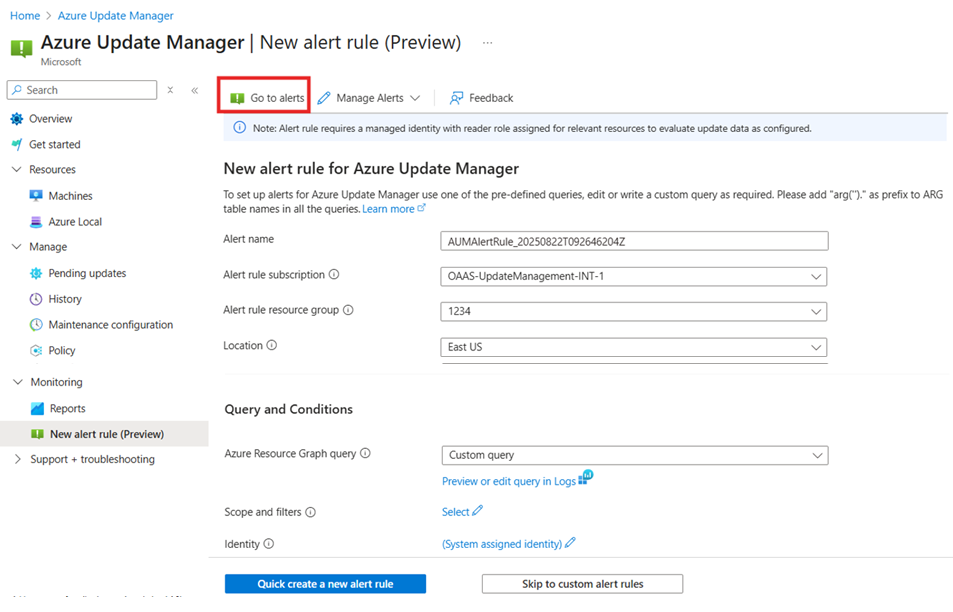Click the more options ellipsis in header
Screen dimensions: 953x612
(487, 43)
